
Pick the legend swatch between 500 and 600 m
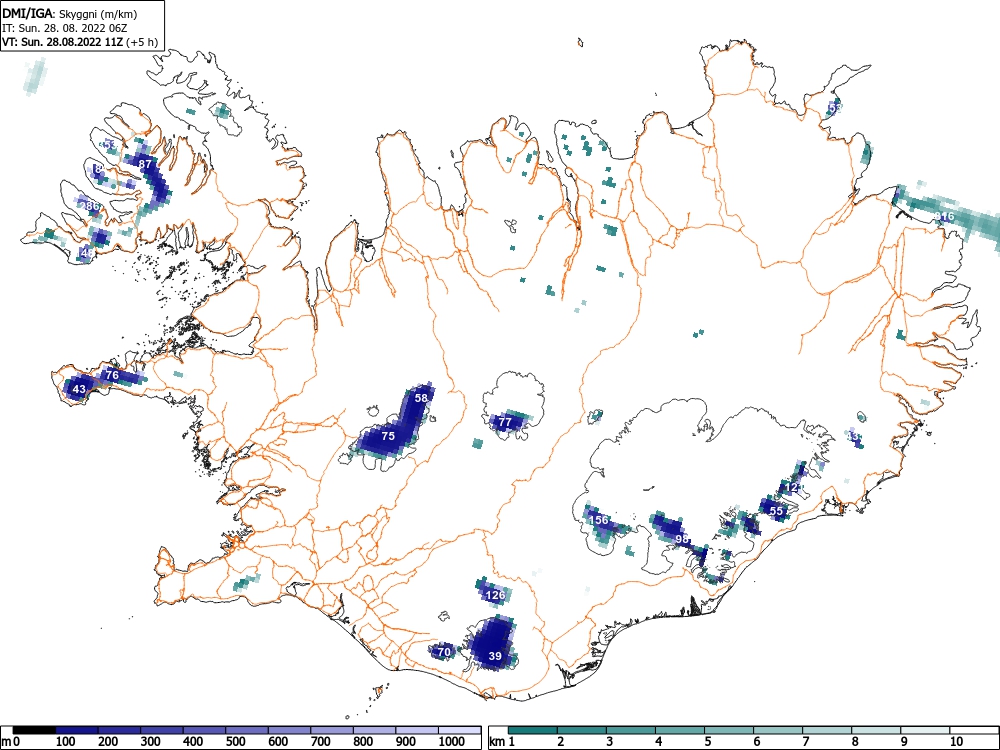pyautogui.click(x=247, y=730)
